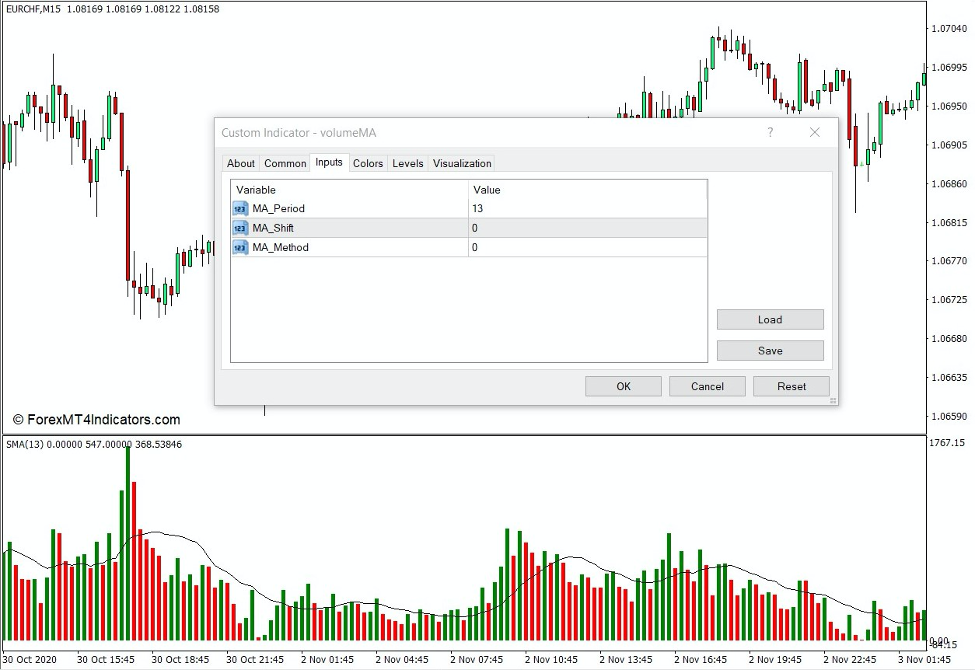Switch to the About tab
This screenshot has width=977, height=670.
tap(240, 163)
